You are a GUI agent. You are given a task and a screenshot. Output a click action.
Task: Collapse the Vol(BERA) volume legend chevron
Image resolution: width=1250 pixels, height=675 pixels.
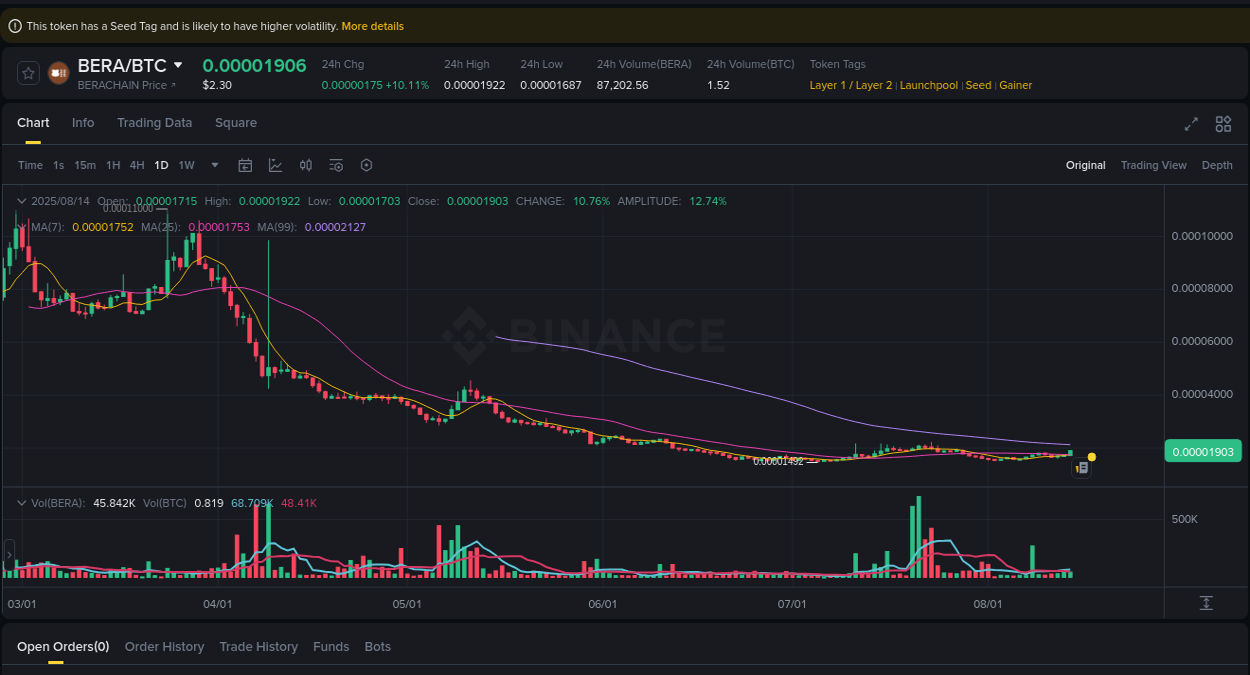point(21,503)
